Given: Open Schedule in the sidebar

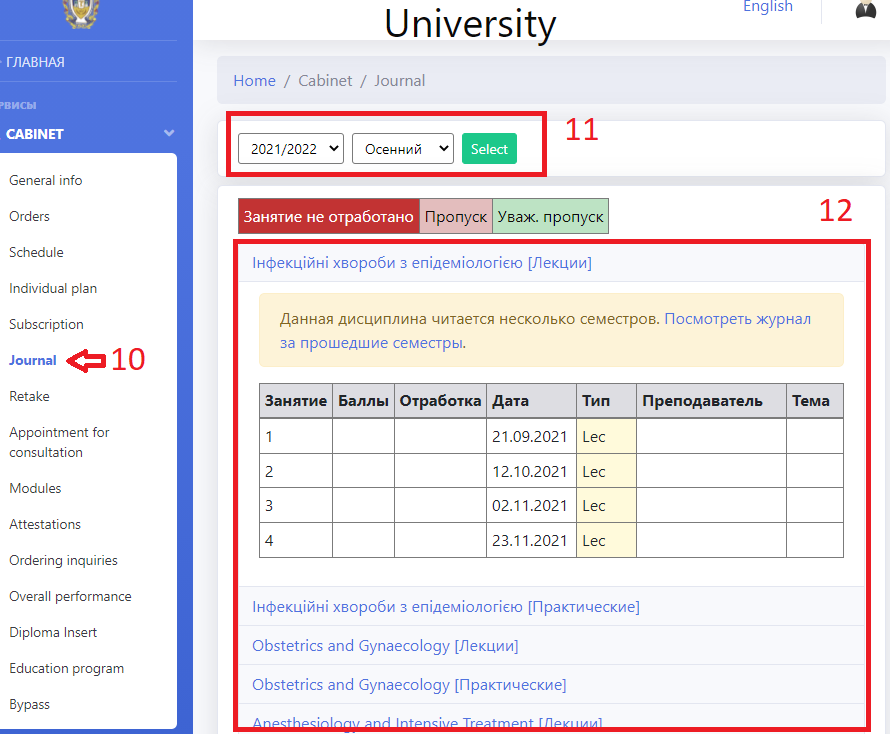Looking at the screenshot, I should click(36, 252).
